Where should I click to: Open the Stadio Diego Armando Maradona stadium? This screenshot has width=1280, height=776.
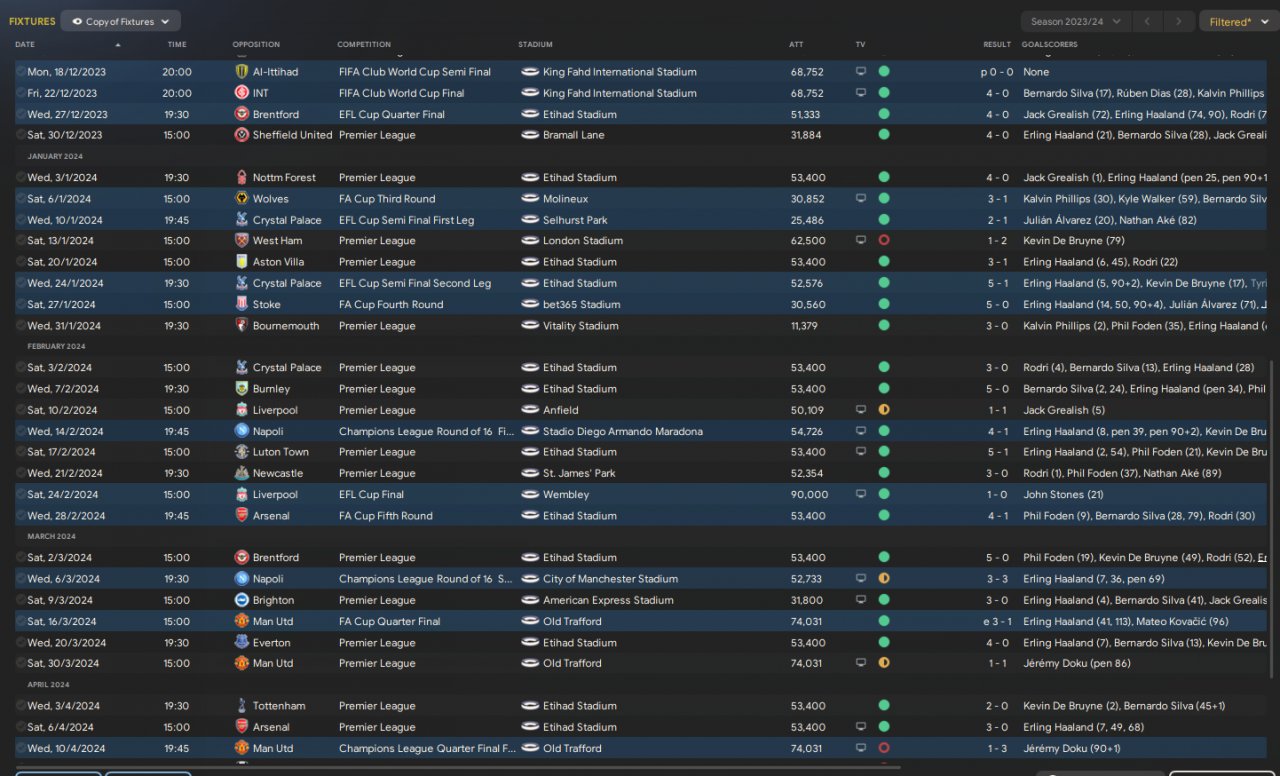pyautogui.click(x=623, y=432)
